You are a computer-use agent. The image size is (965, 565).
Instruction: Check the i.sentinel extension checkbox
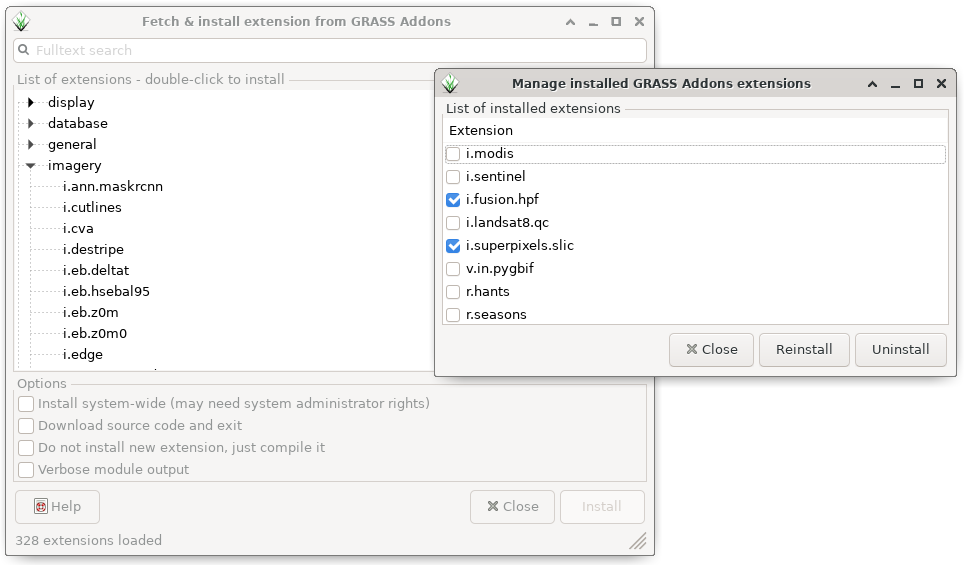(x=453, y=177)
